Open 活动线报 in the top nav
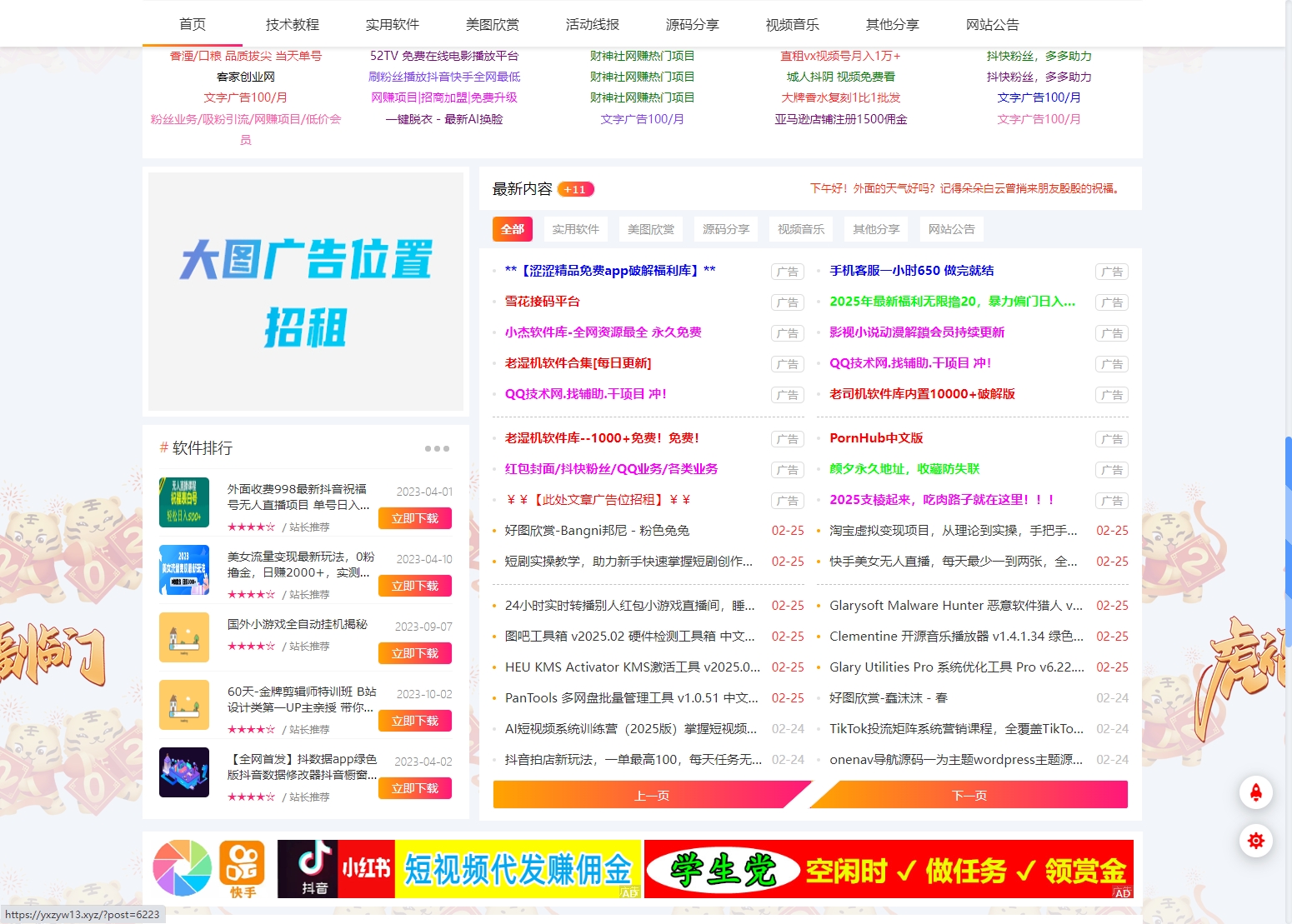Screen dimensions: 1292x924 (593, 24)
